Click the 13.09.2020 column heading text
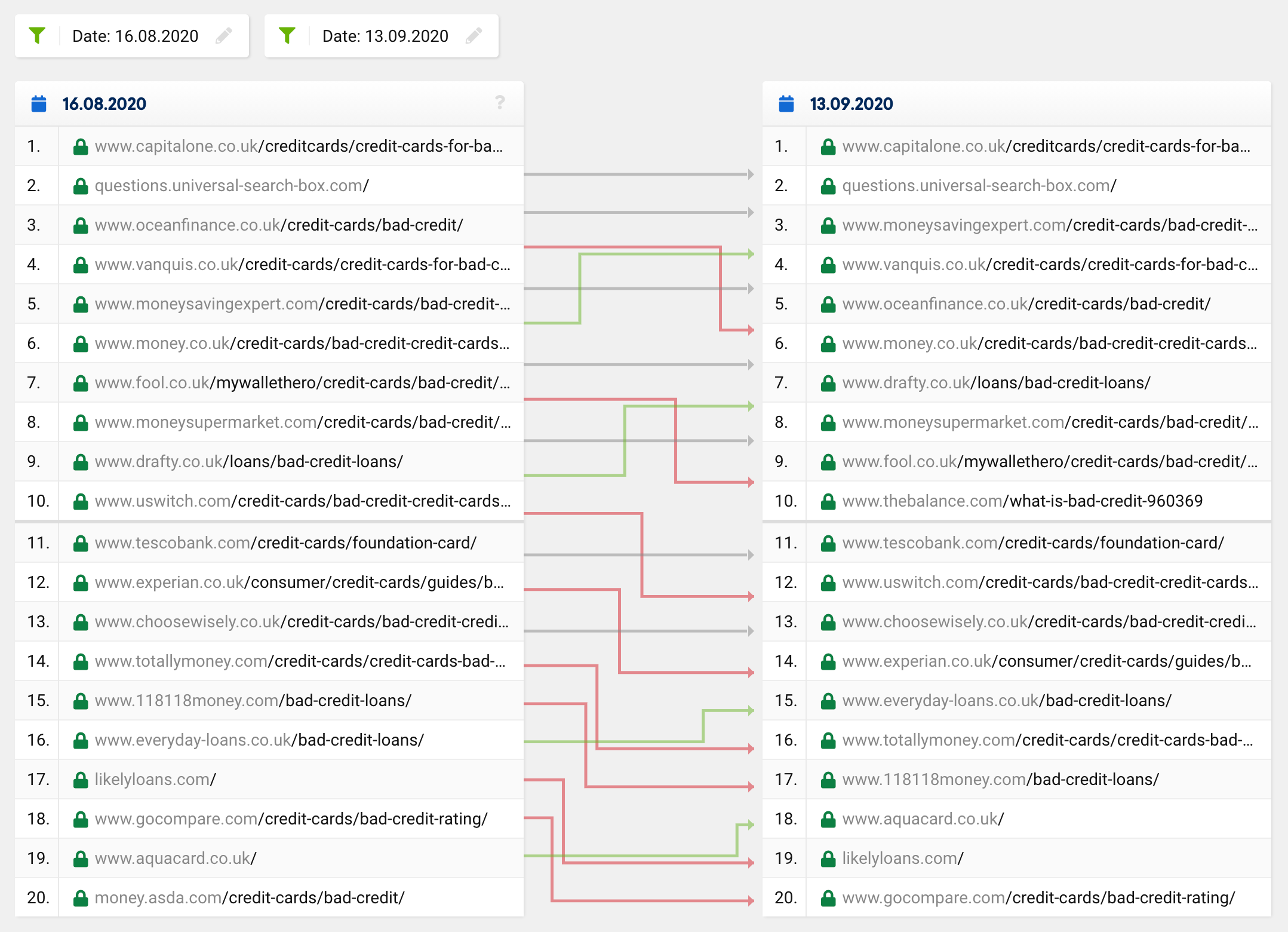1288x932 pixels. tap(852, 104)
